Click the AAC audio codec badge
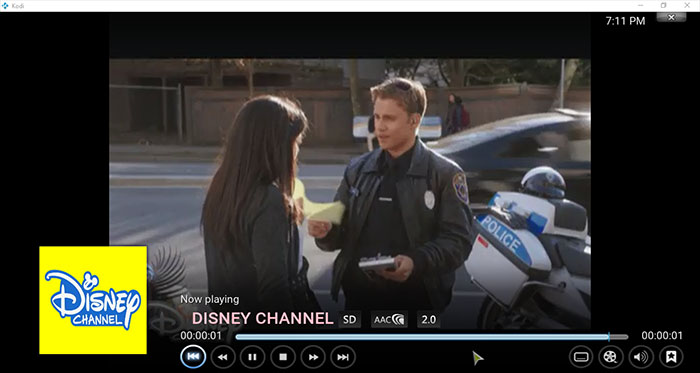 [389, 319]
